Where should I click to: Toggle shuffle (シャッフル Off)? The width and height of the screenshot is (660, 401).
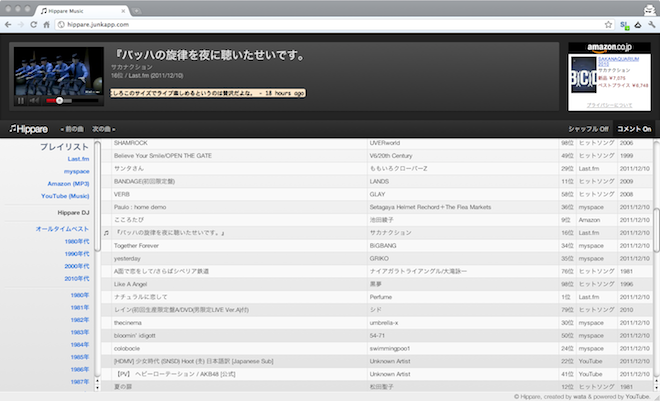[588, 129]
